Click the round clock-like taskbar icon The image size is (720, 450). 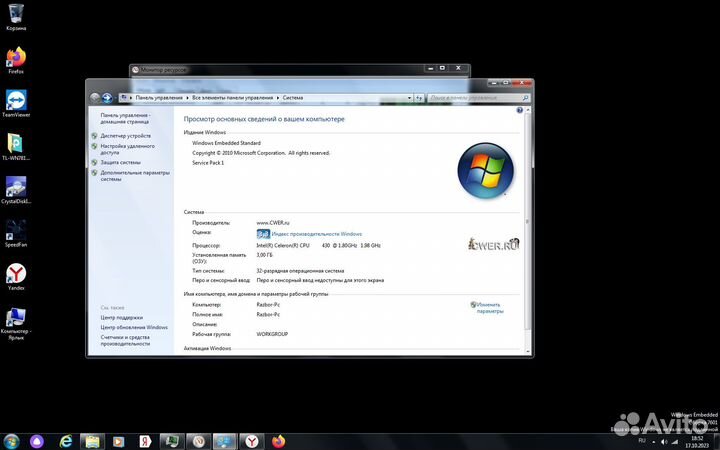199,442
